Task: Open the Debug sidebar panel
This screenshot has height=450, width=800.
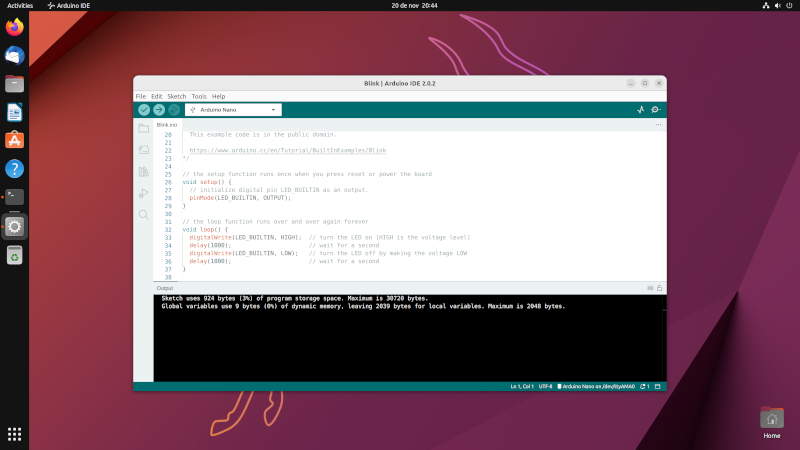Action: pos(144,193)
